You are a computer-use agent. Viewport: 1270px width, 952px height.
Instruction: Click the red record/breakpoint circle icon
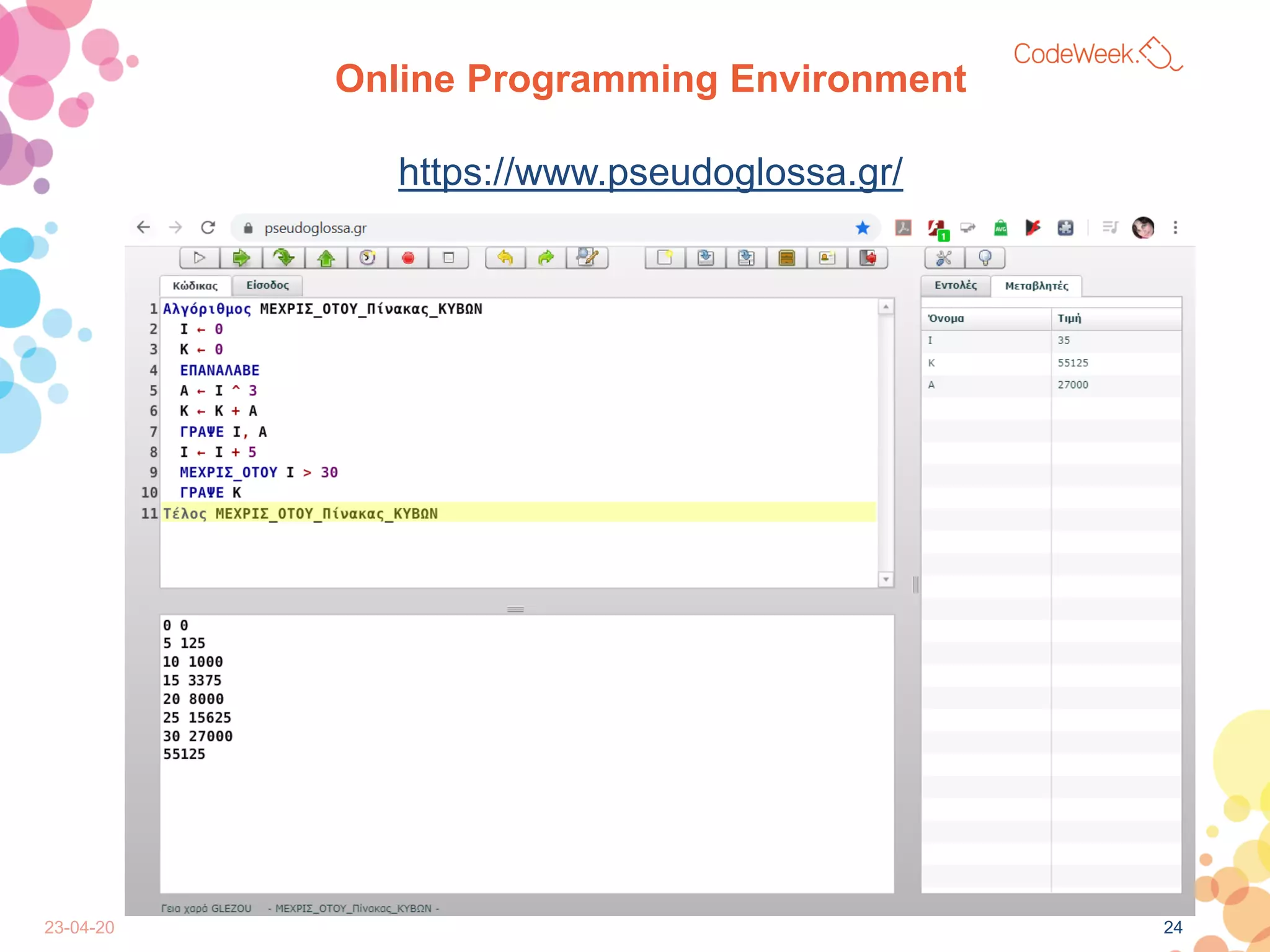tap(408, 258)
